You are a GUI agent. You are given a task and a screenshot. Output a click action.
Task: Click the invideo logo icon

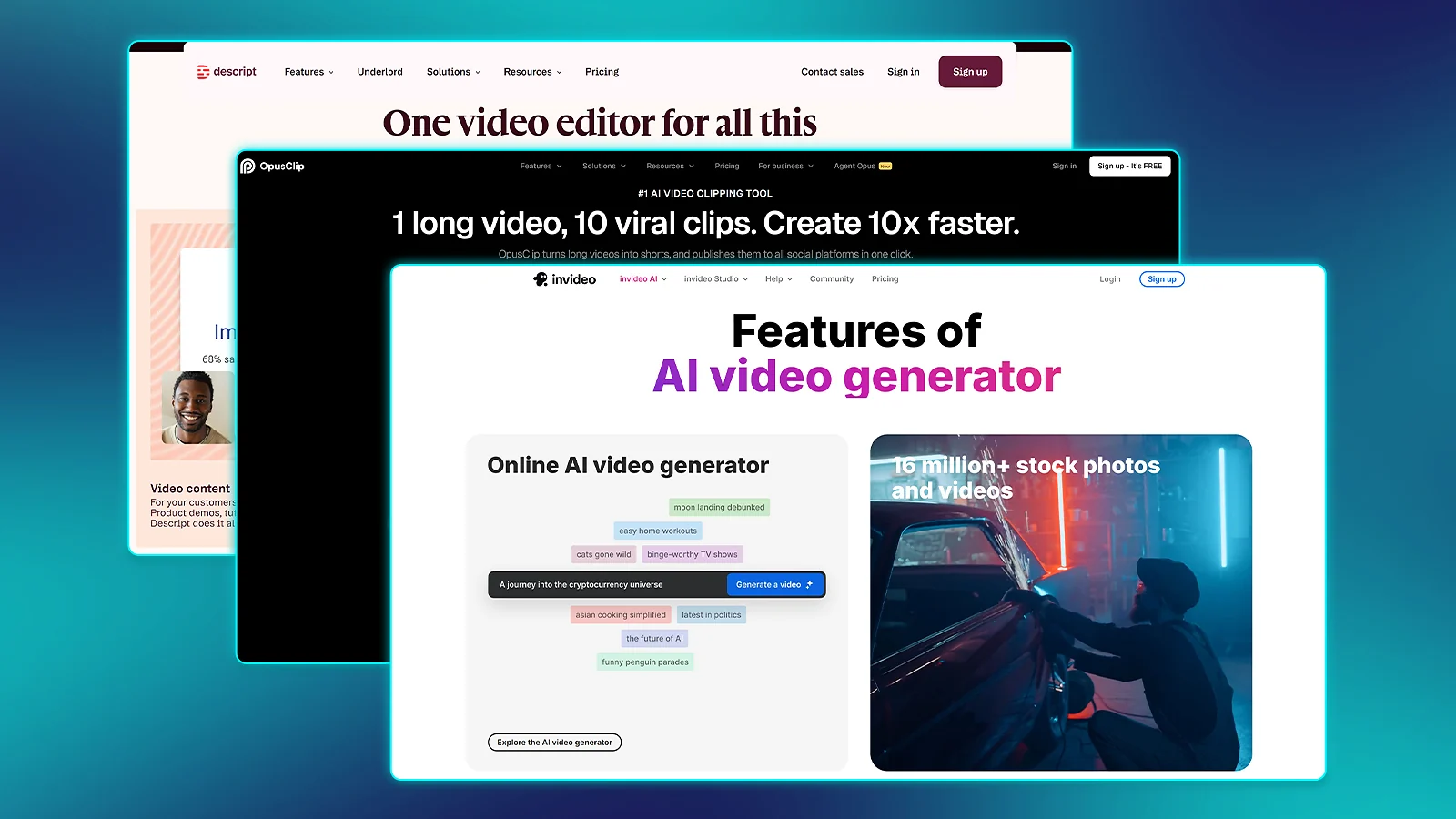coord(541,279)
